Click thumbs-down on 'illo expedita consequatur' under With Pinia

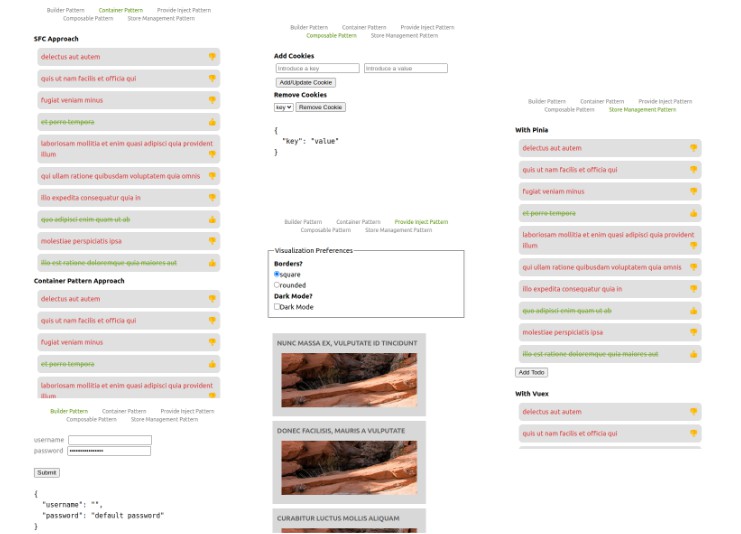pos(693,289)
